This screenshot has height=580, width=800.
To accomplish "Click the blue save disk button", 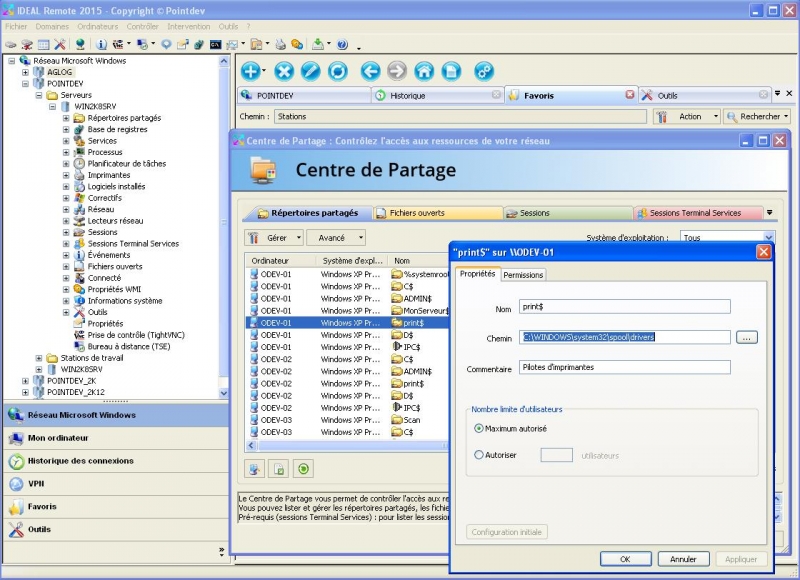I will click(x=451, y=71).
